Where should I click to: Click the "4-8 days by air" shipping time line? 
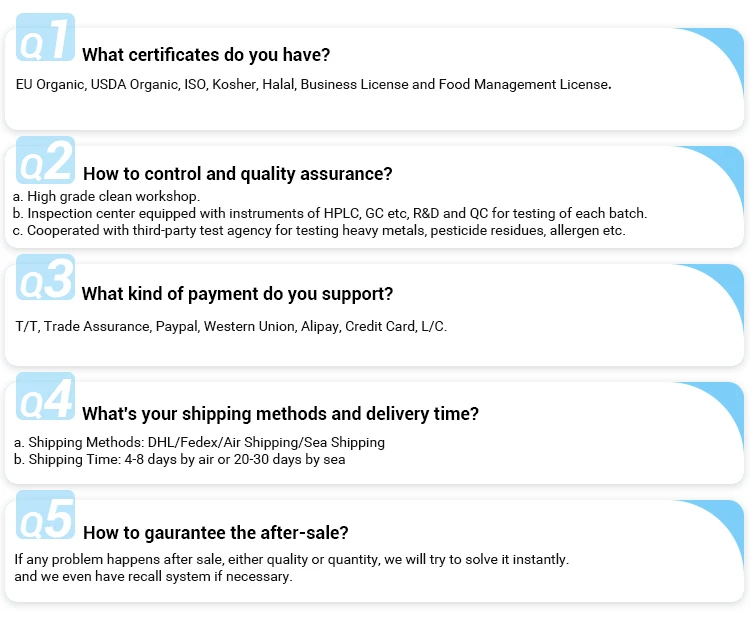(179, 459)
